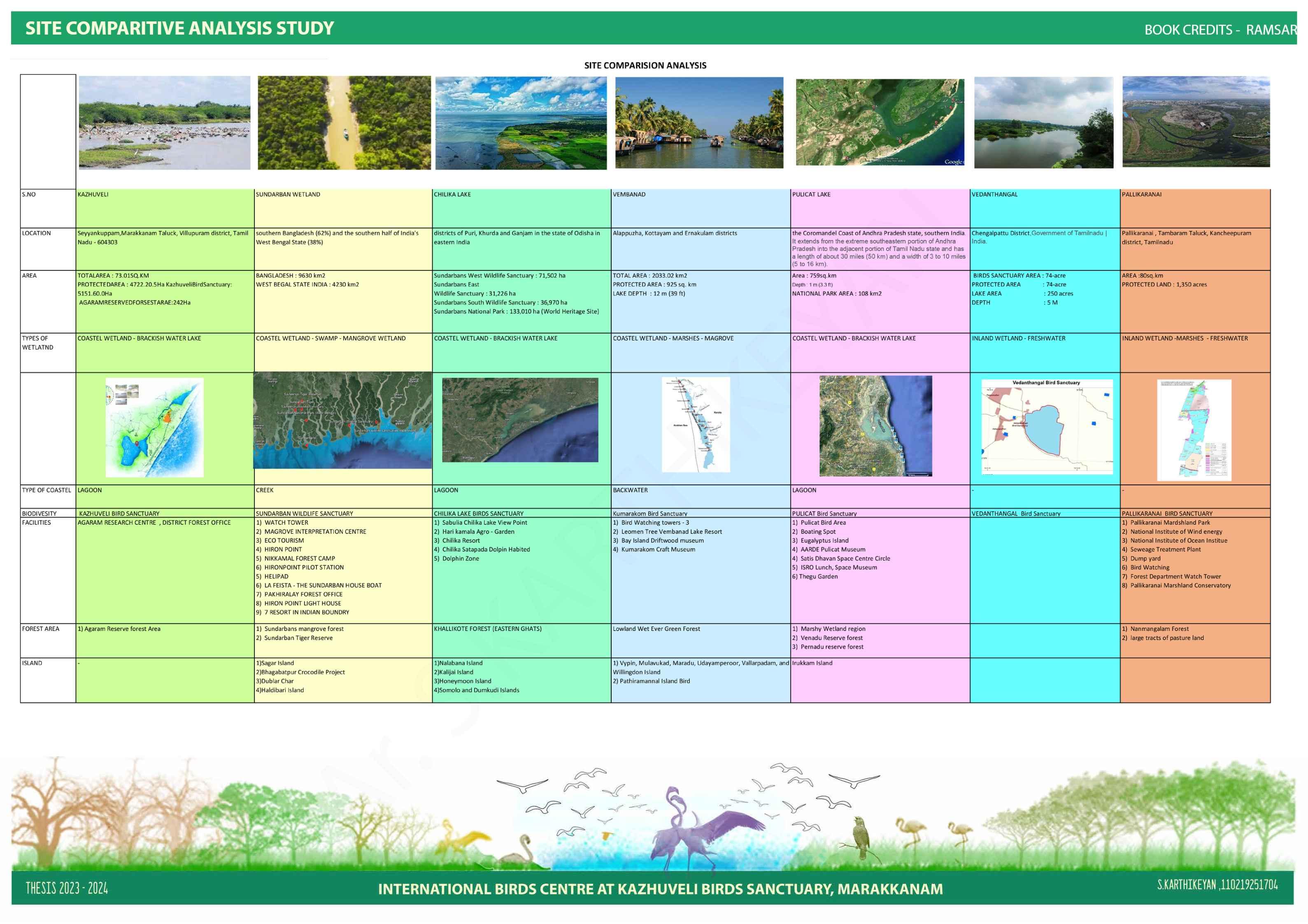Click the Sundarban satellite map
Viewport: 1308px width, 924px height.
(342, 420)
